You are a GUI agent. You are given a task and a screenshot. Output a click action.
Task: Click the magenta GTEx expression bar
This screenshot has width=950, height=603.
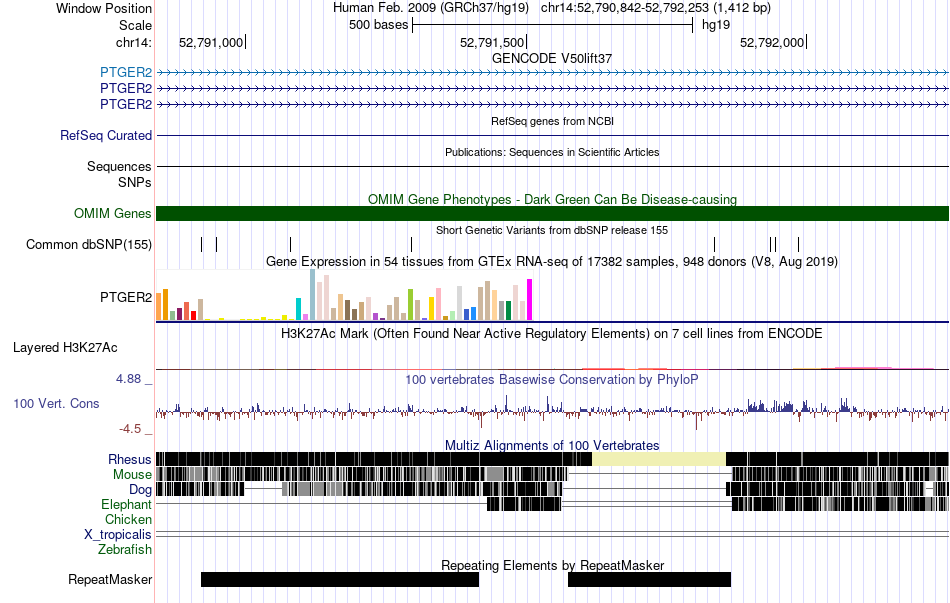pos(530,299)
